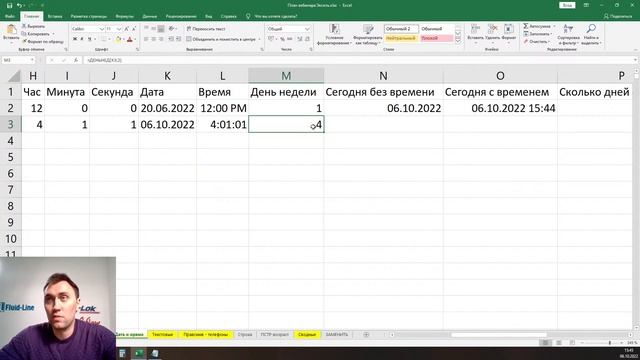
Task: Share workbook via Поделиться
Action: point(618,16)
